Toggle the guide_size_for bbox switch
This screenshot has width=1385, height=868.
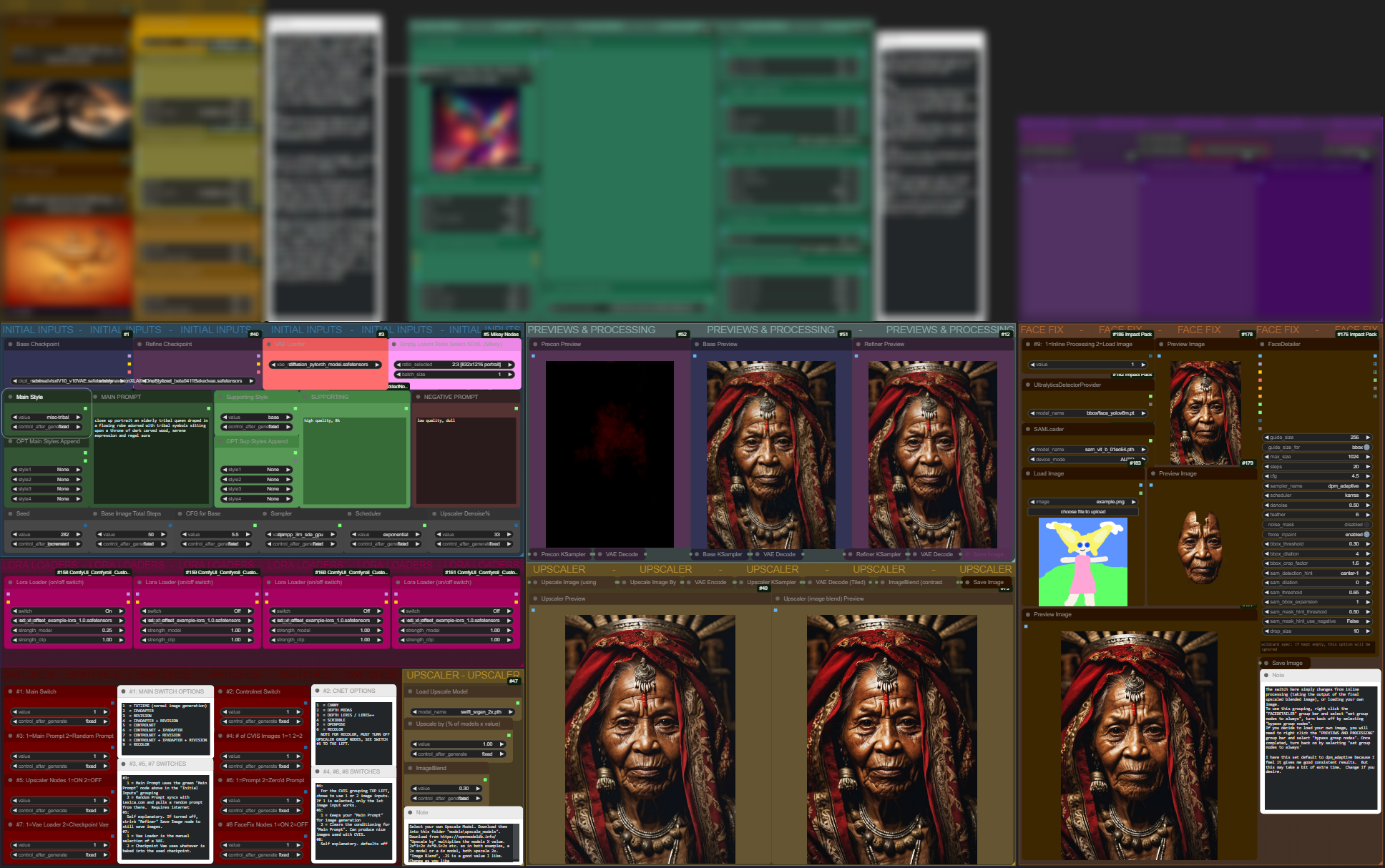(x=1366, y=447)
